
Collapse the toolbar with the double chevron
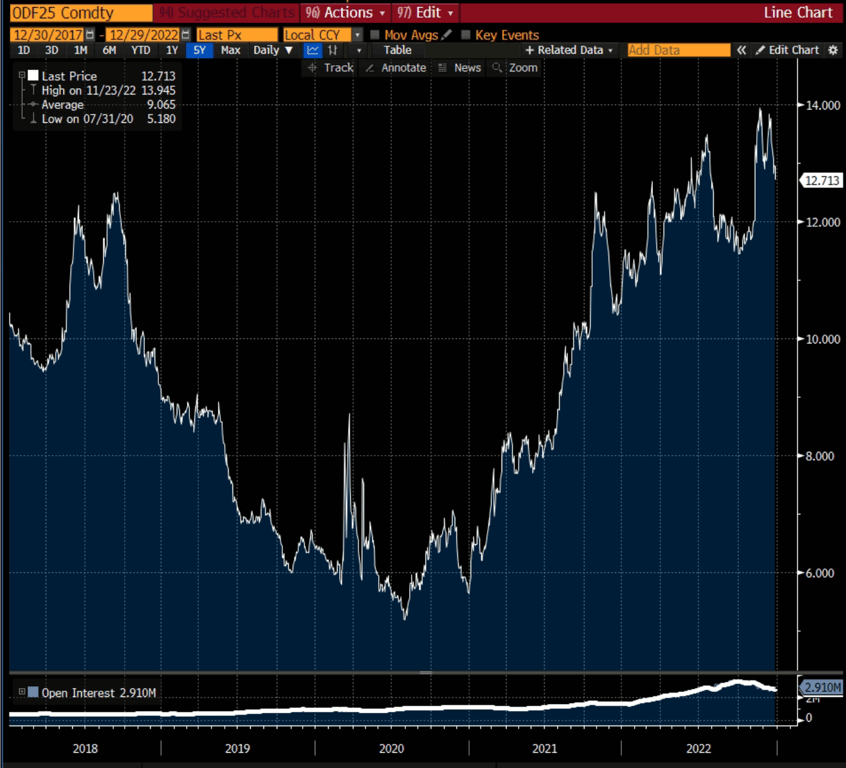pos(742,50)
